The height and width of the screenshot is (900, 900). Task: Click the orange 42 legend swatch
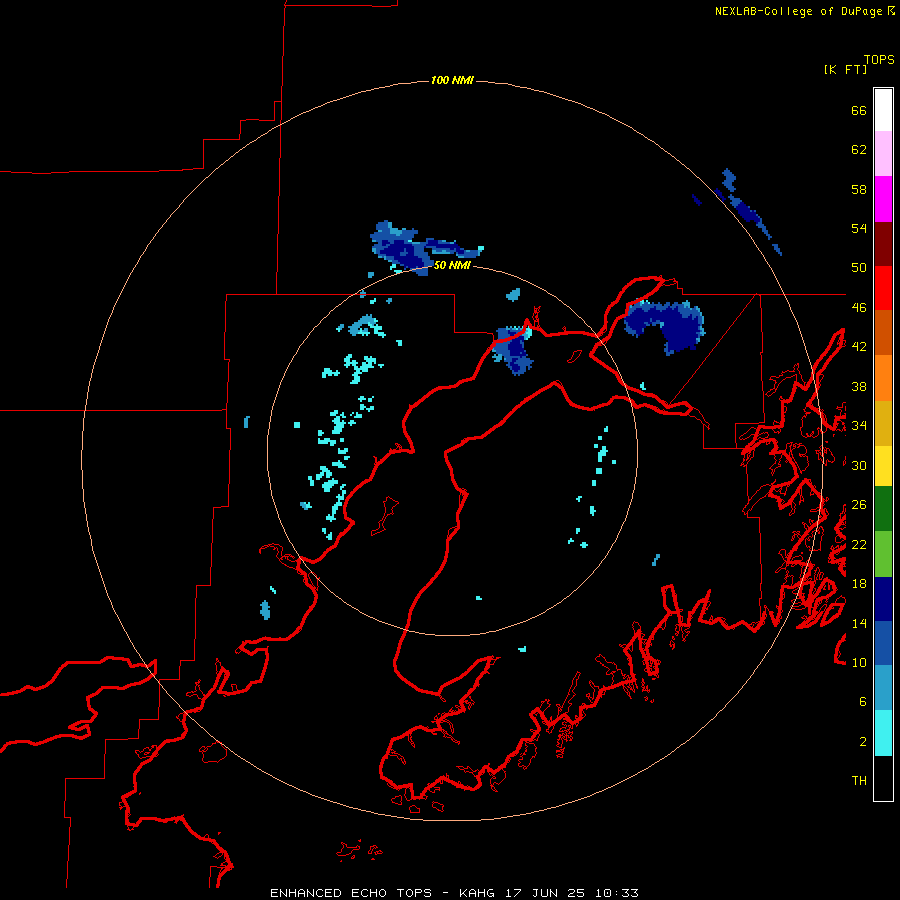tap(883, 378)
